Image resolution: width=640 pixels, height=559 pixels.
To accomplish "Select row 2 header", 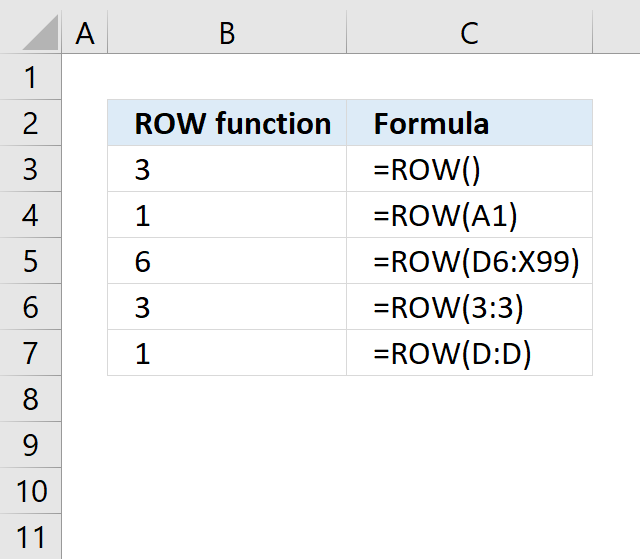I will (31, 123).
